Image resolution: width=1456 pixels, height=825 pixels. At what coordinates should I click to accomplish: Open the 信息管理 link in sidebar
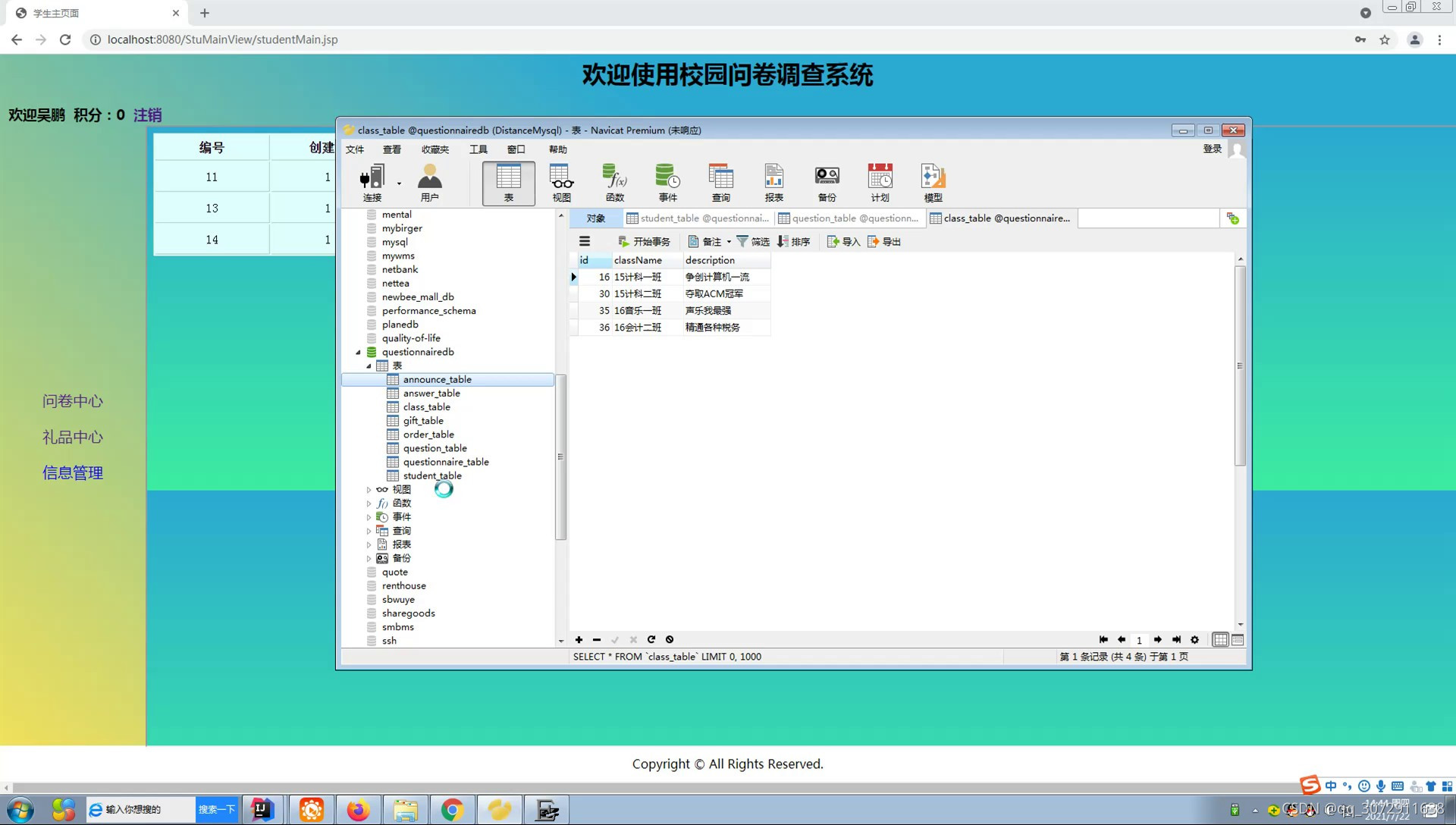pyautogui.click(x=73, y=473)
